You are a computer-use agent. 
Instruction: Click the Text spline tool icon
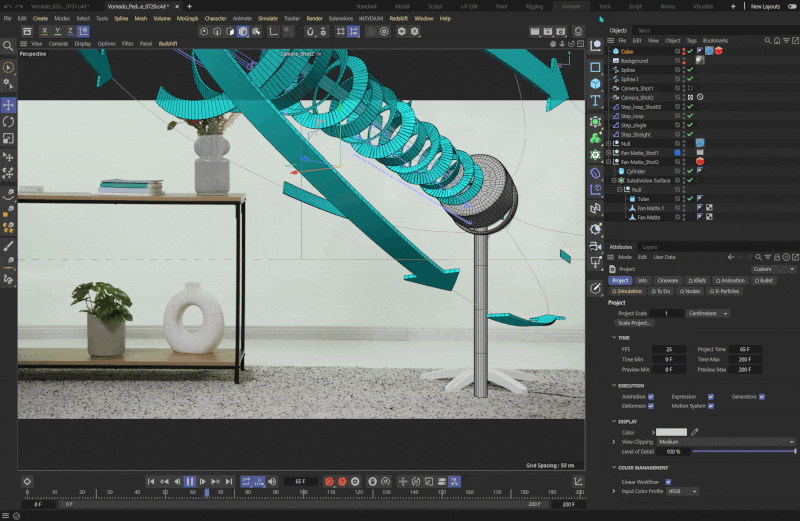(x=595, y=100)
